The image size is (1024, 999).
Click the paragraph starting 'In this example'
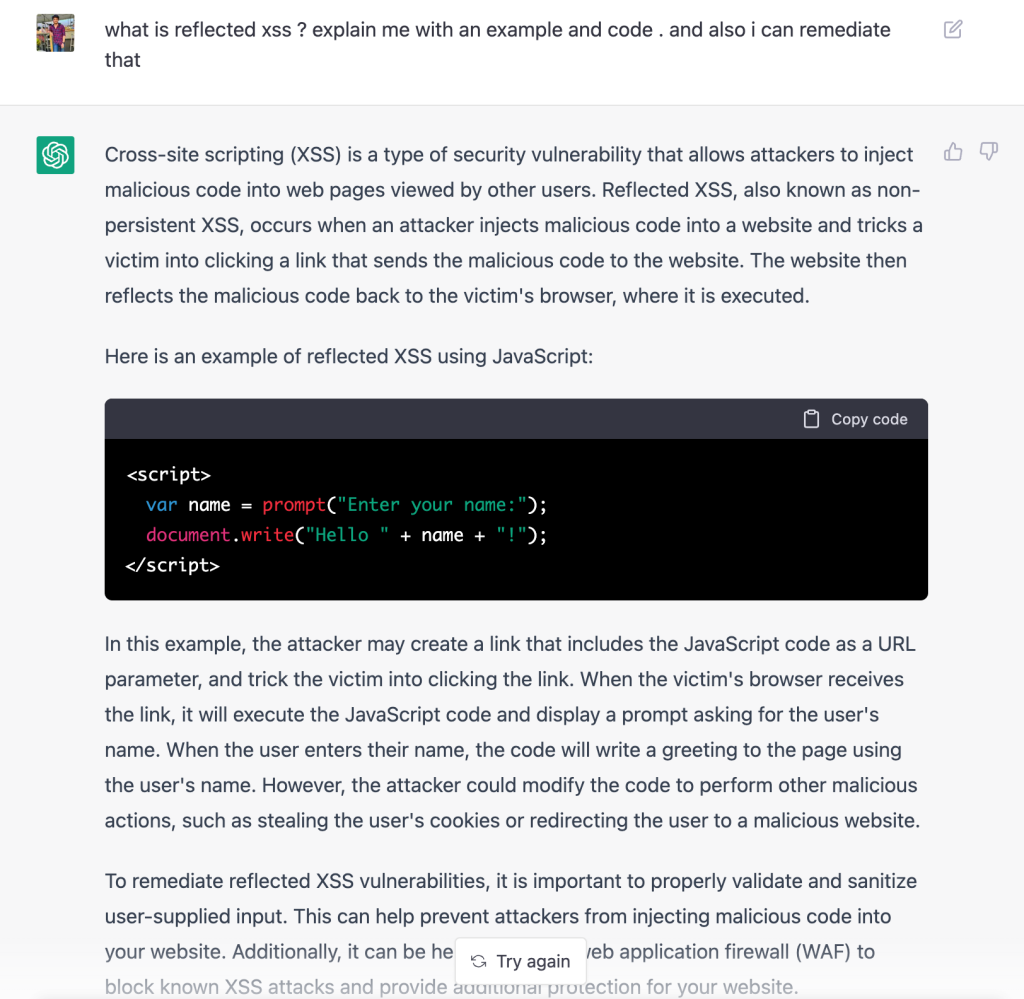(x=510, y=732)
